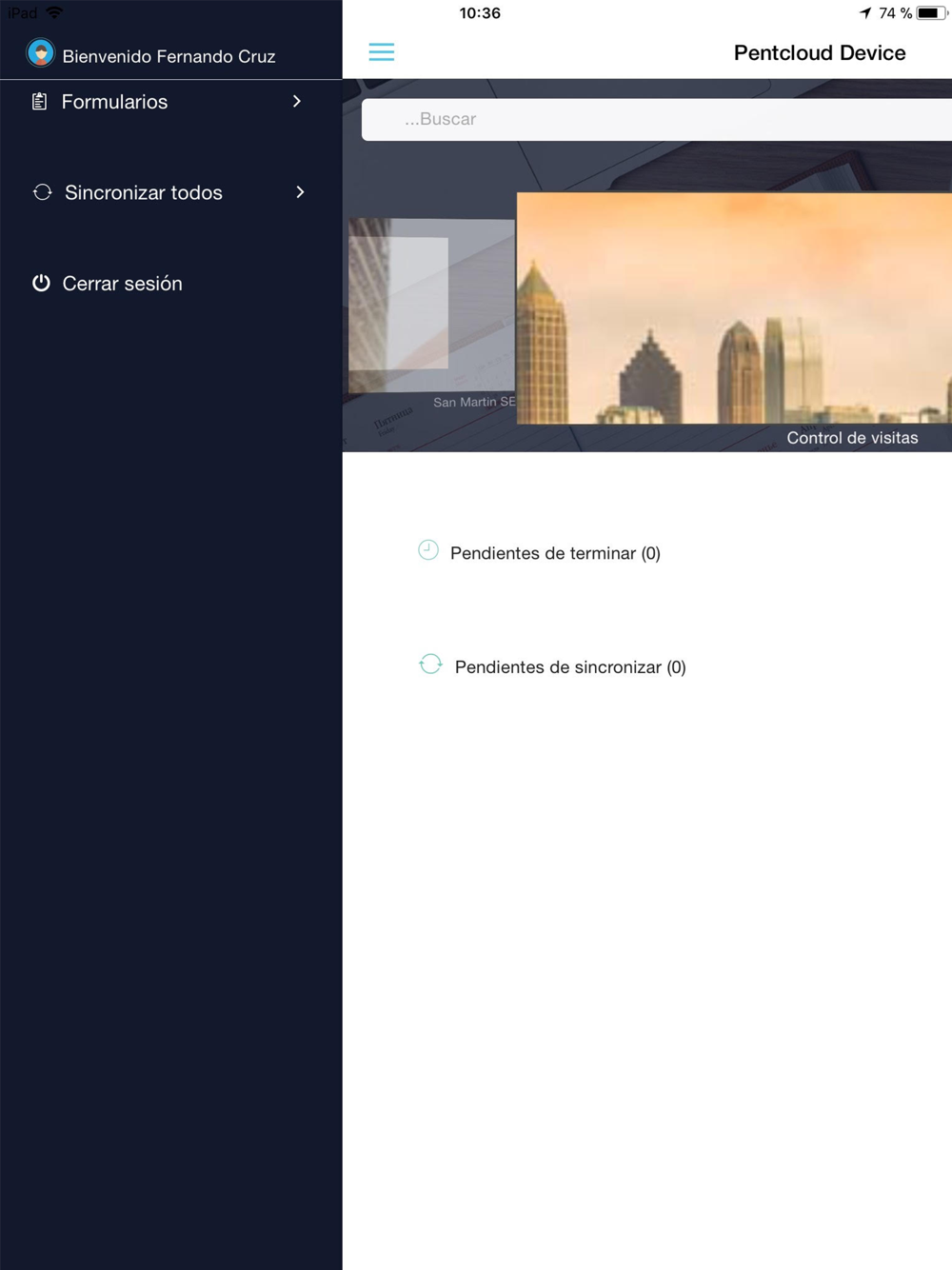Viewport: 952px width, 1270px height.
Task: Expand the Formularios chevron arrow
Action: 297,101
